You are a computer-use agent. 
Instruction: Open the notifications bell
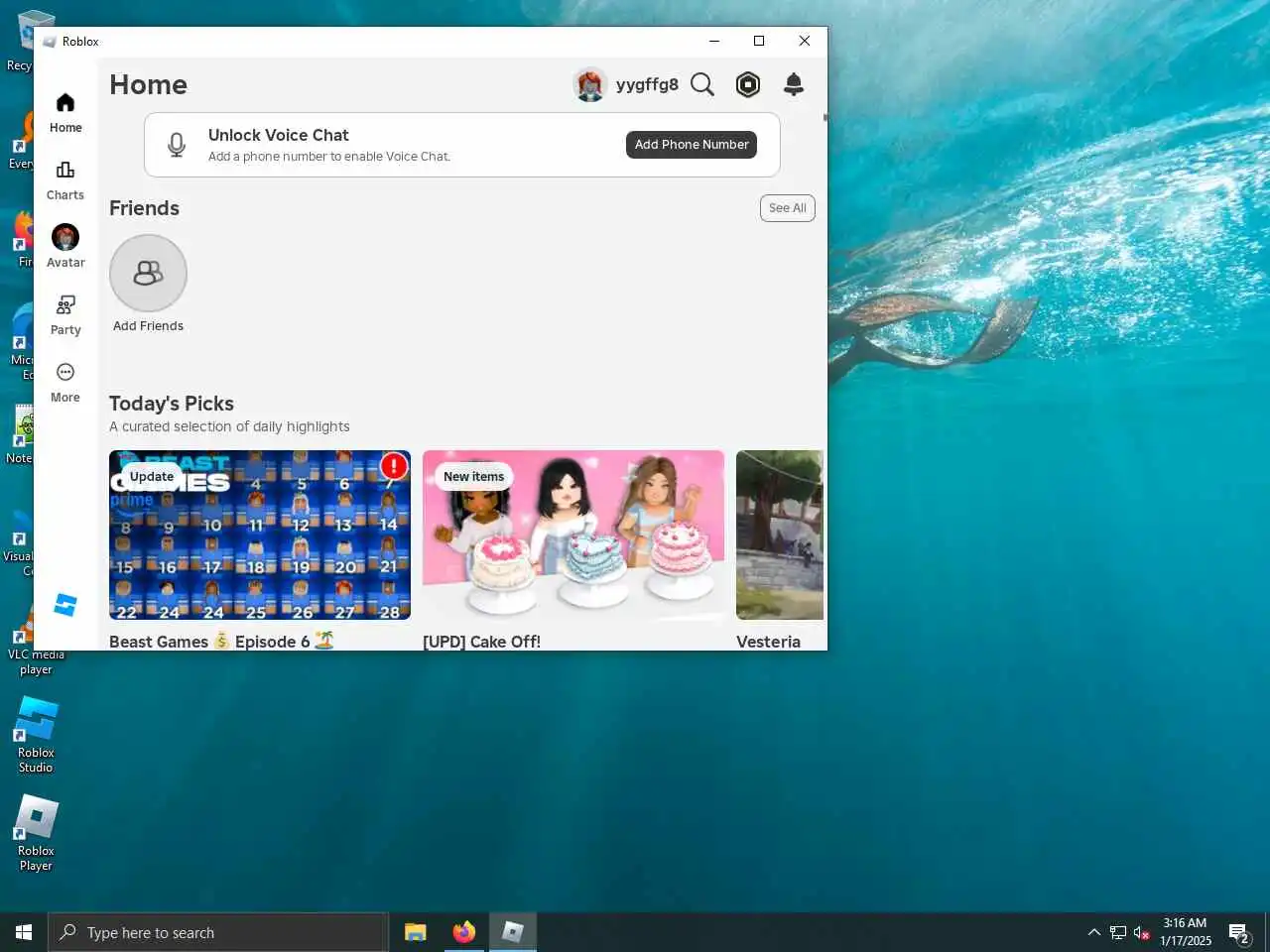[x=794, y=84]
